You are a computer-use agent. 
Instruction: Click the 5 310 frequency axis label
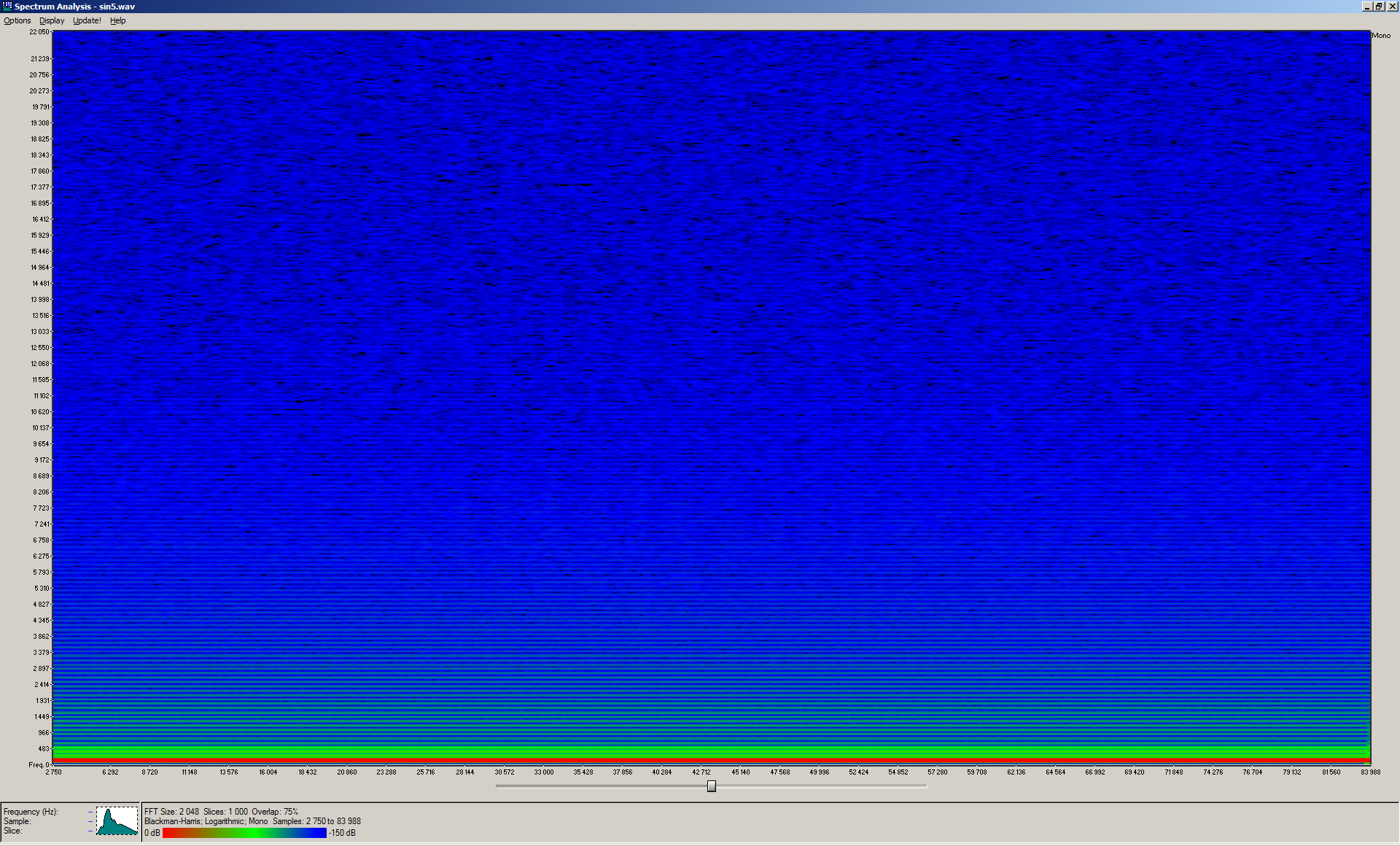42,589
